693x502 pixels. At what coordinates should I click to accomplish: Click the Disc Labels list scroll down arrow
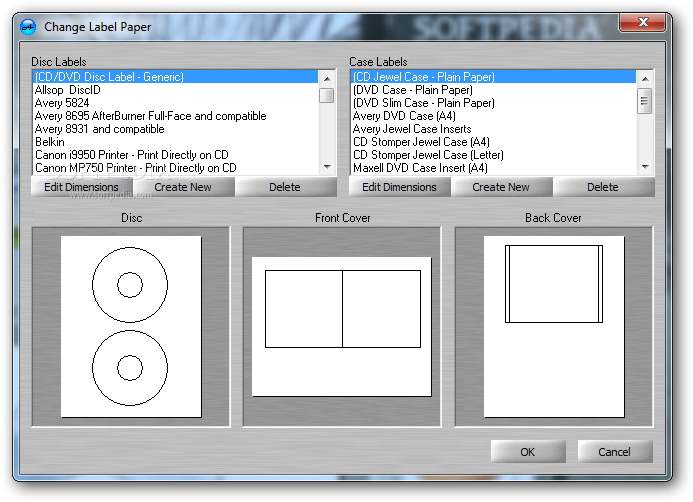click(x=327, y=167)
